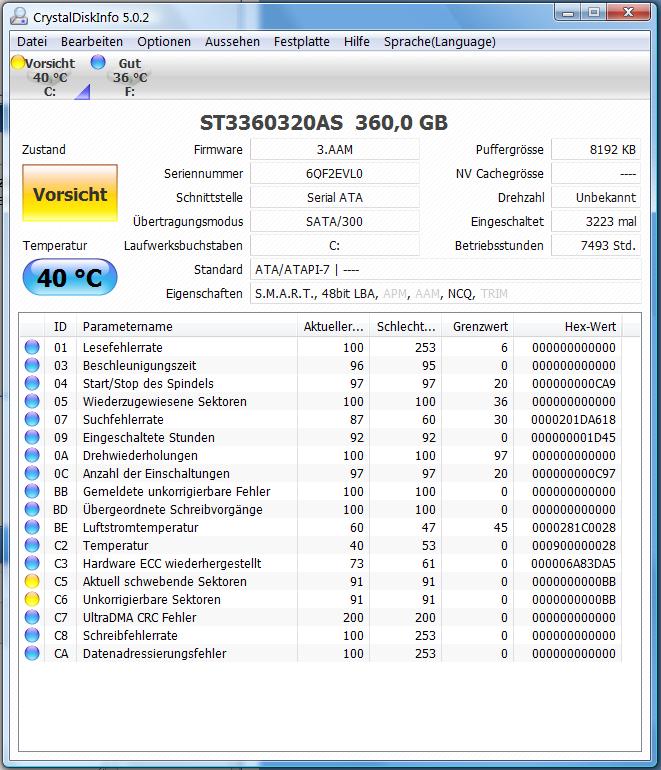
Task: Open the Sprache(Language) menu
Action: pos(440,42)
